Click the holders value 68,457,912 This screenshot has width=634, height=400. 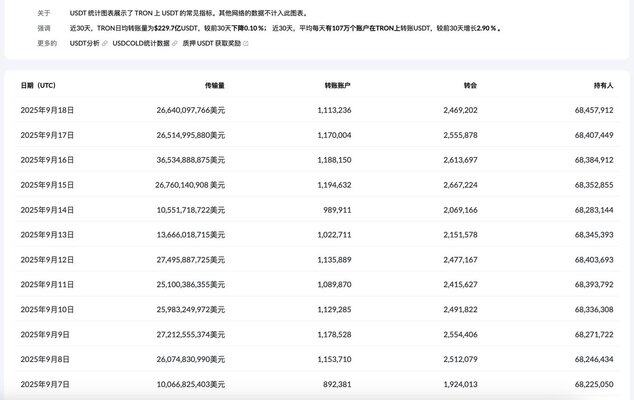click(x=594, y=110)
